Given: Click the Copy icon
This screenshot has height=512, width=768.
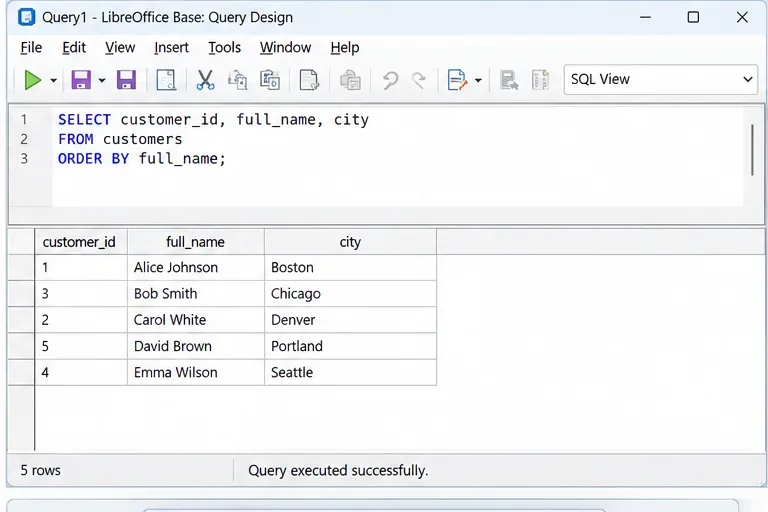Looking at the screenshot, I should 238,80.
